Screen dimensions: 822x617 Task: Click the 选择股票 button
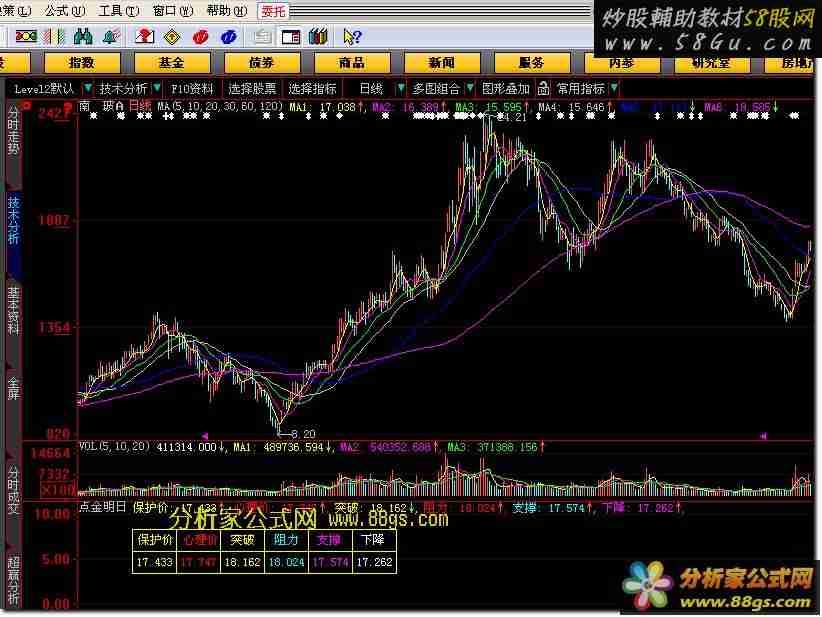point(252,88)
